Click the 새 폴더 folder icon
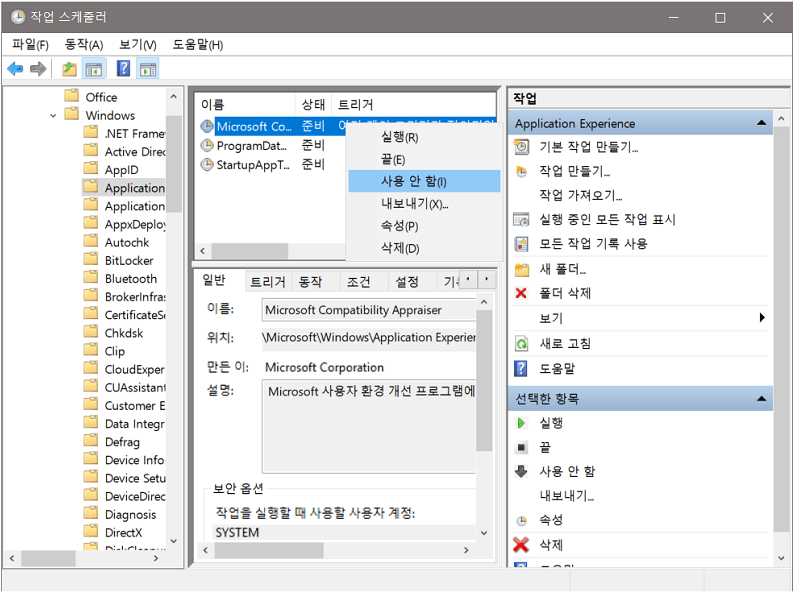The height and width of the screenshot is (592, 794). click(x=522, y=269)
